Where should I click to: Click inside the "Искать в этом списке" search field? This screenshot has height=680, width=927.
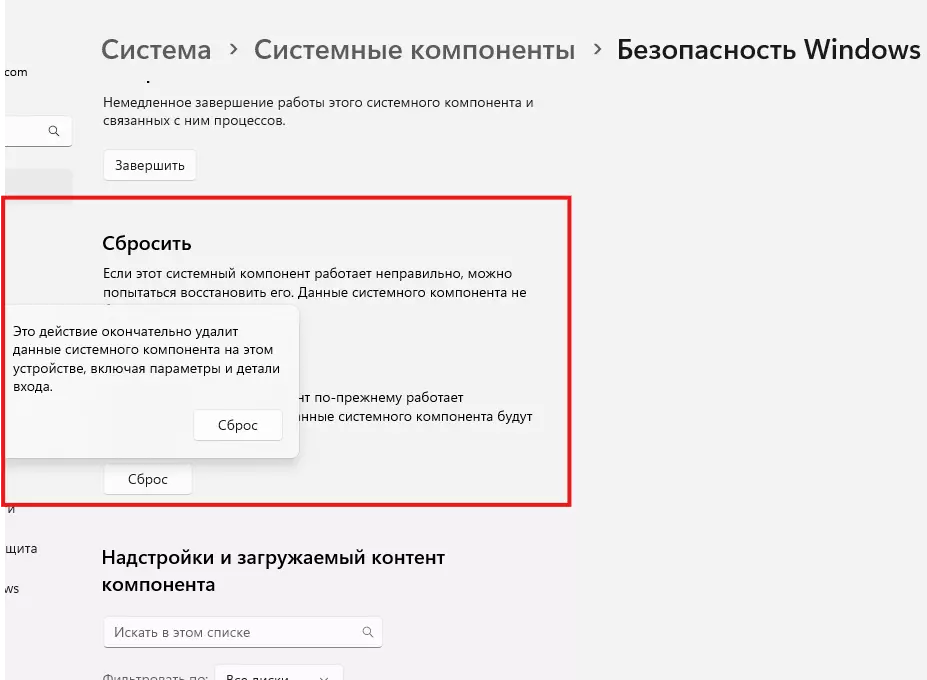[x=220, y=632]
